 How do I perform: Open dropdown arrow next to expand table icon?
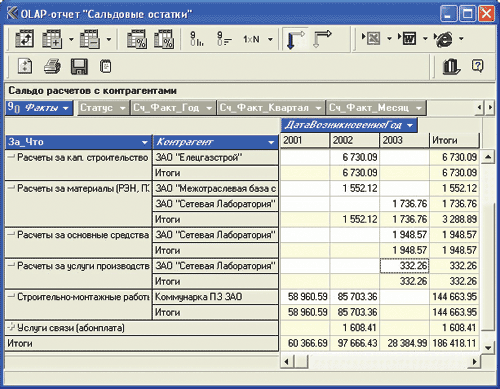tap(71, 39)
